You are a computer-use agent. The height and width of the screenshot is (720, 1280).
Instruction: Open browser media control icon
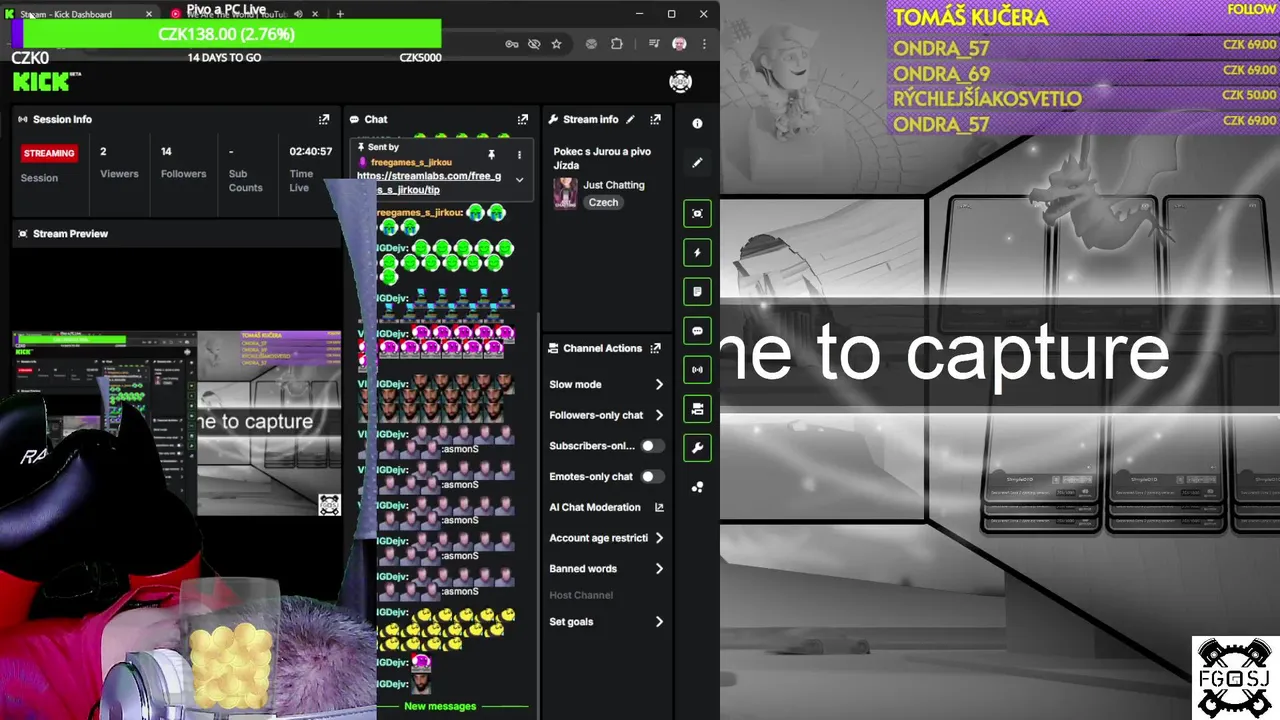(x=654, y=44)
